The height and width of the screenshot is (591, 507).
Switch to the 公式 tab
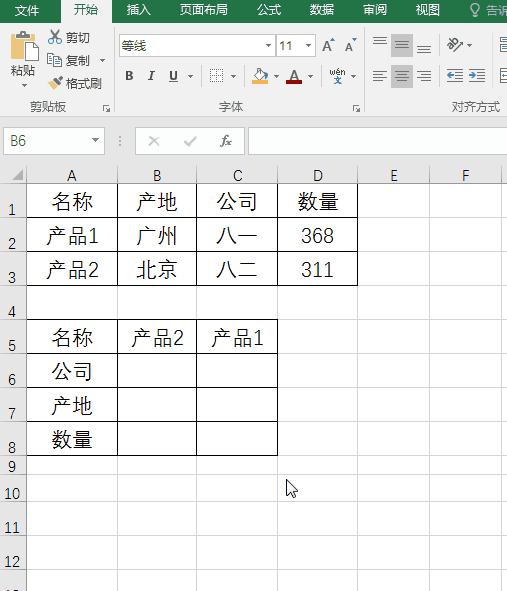coord(269,10)
